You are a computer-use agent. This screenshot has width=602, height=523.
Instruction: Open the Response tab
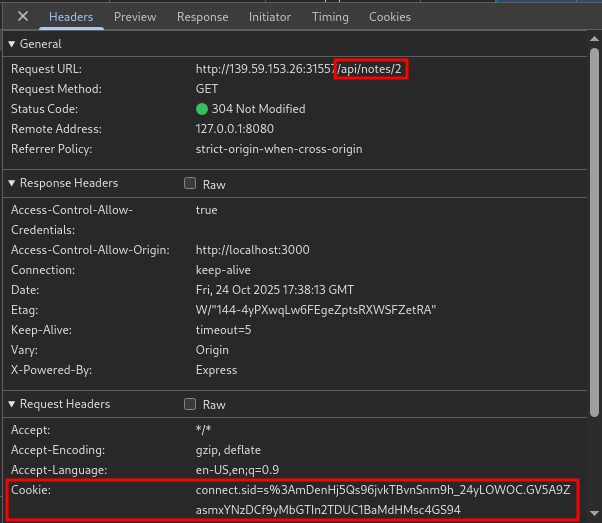click(x=202, y=17)
